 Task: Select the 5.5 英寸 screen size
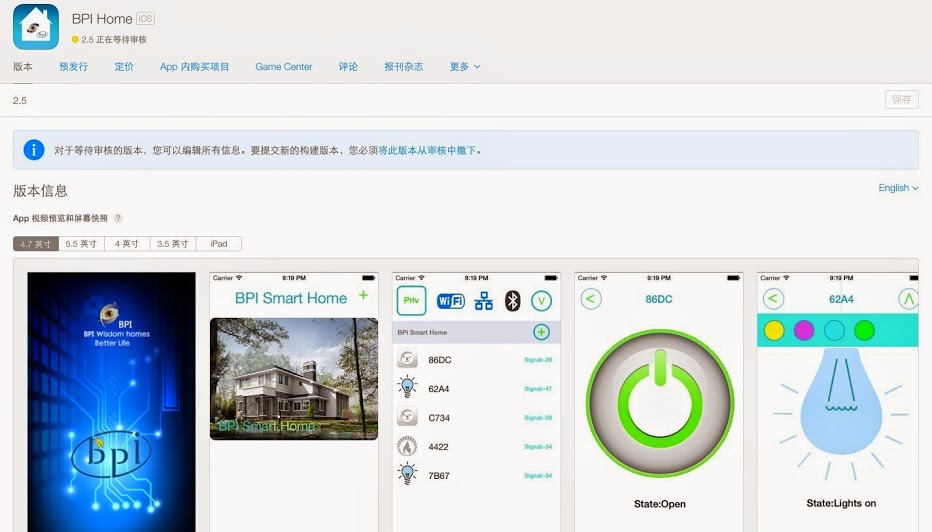[x=81, y=244]
